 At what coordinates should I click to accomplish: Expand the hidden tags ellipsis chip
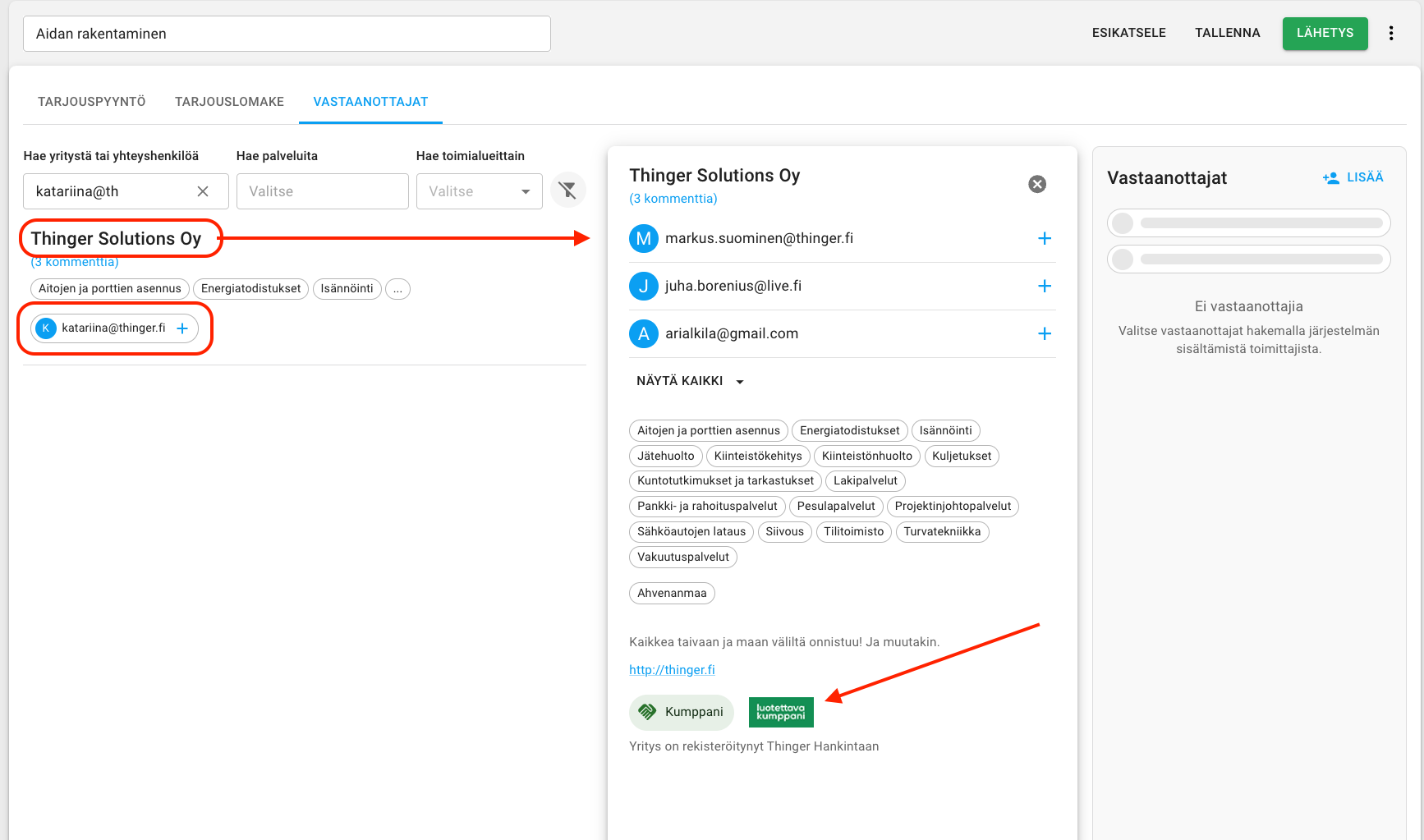click(397, 289)
